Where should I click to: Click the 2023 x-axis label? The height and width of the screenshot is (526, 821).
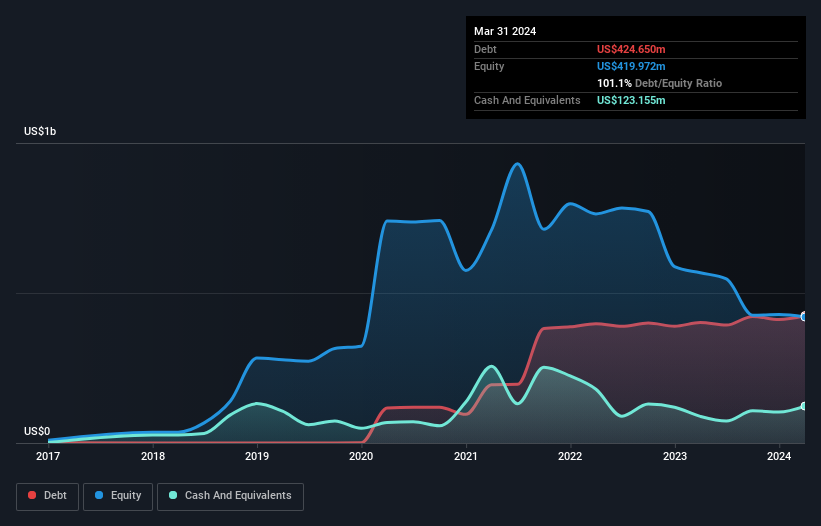tap(675, 456)
